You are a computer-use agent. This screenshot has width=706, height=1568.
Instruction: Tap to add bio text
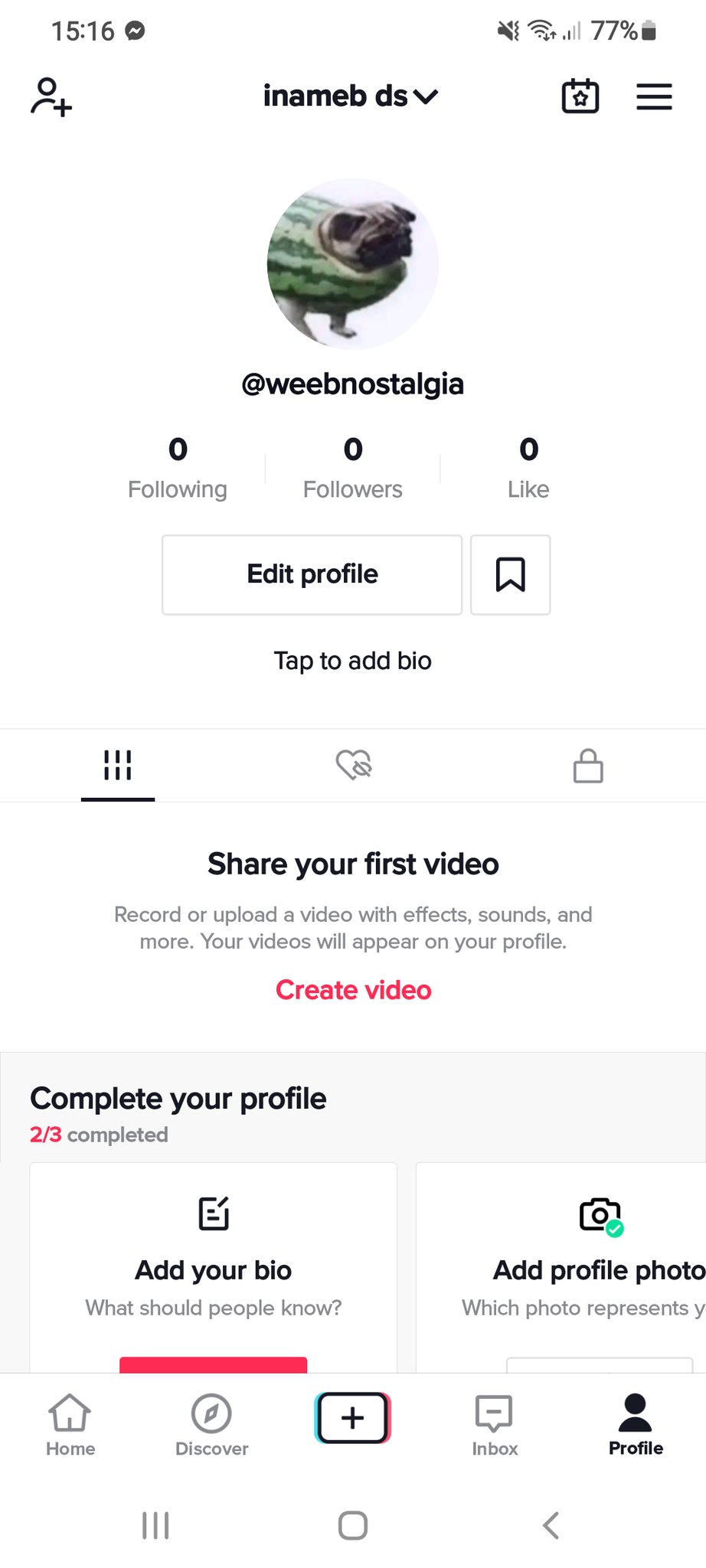click(353, 661)
